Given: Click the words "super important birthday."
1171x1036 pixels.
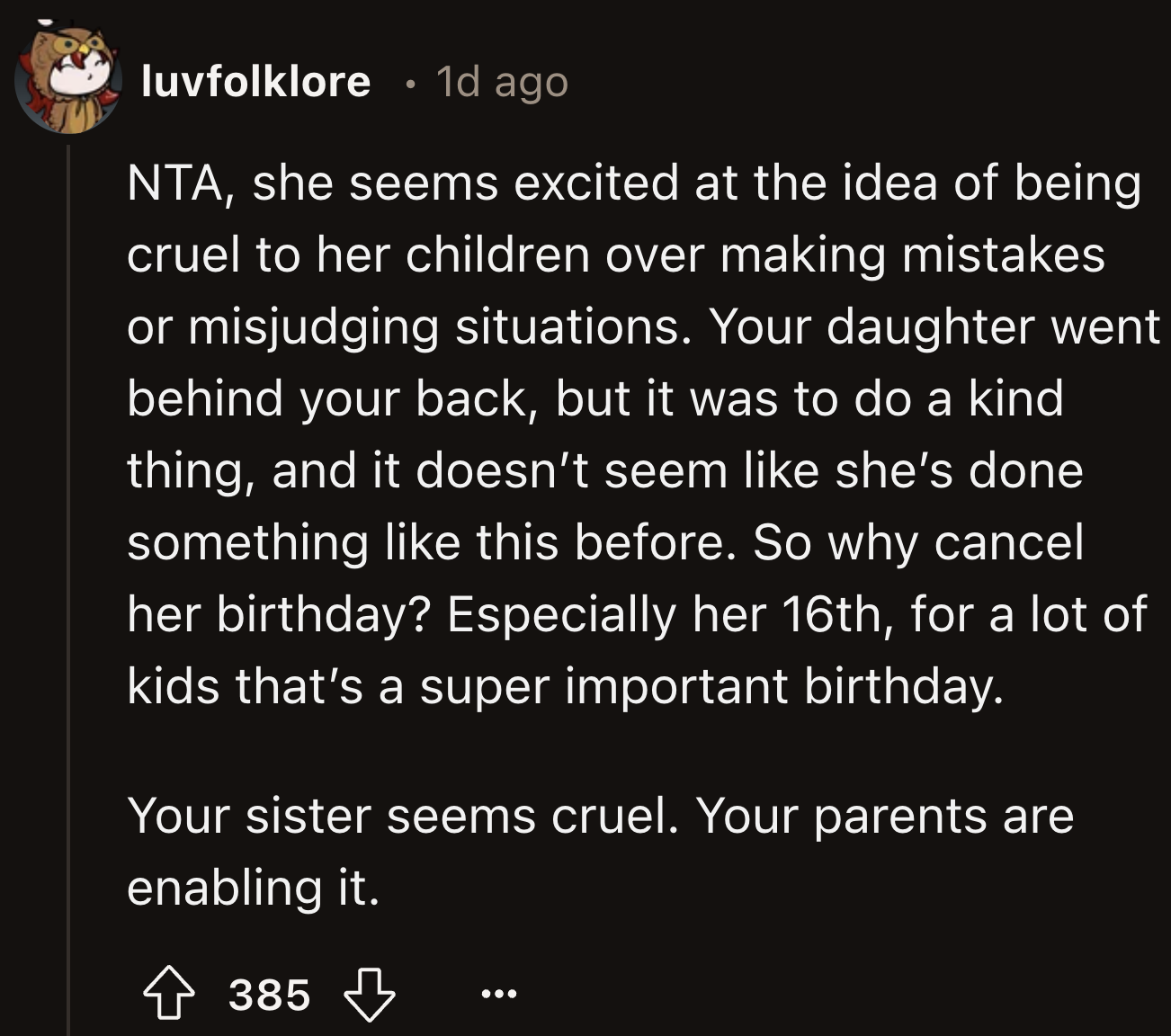Looking at the screenshot, I should click(x=711, y=687).
